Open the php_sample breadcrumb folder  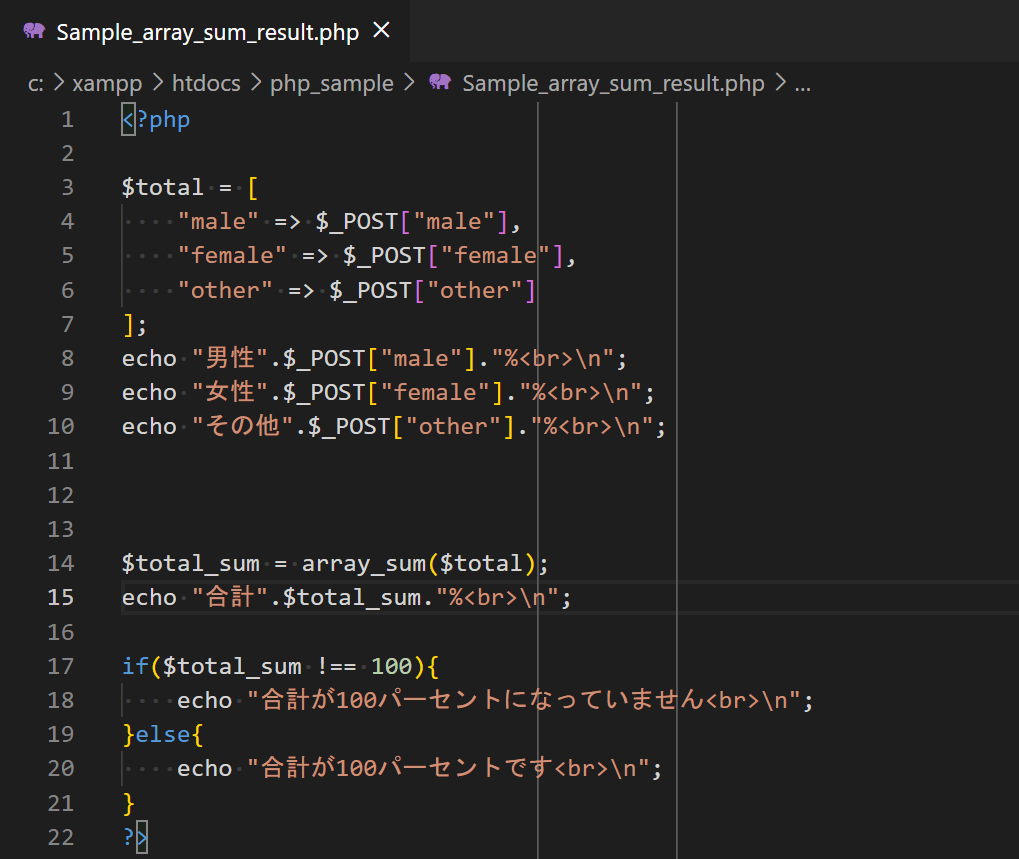tap(331, 83)
